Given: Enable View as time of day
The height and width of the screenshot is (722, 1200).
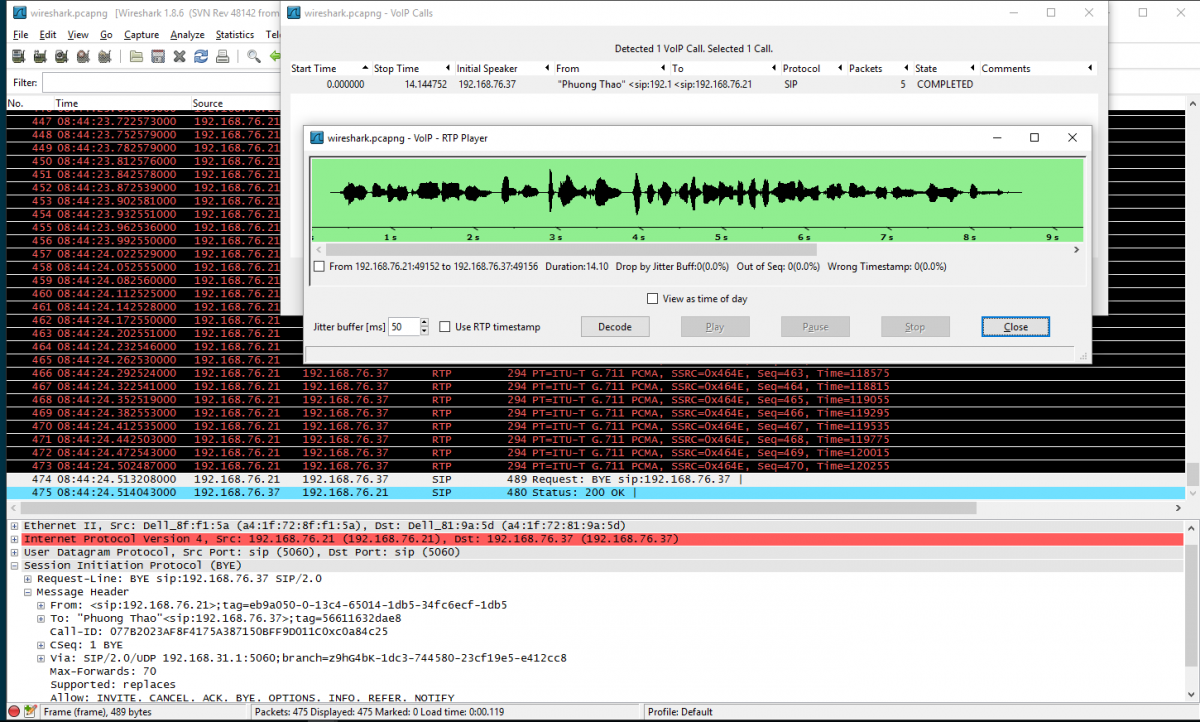Looking at the screenshot, I should tap(653, 299).
